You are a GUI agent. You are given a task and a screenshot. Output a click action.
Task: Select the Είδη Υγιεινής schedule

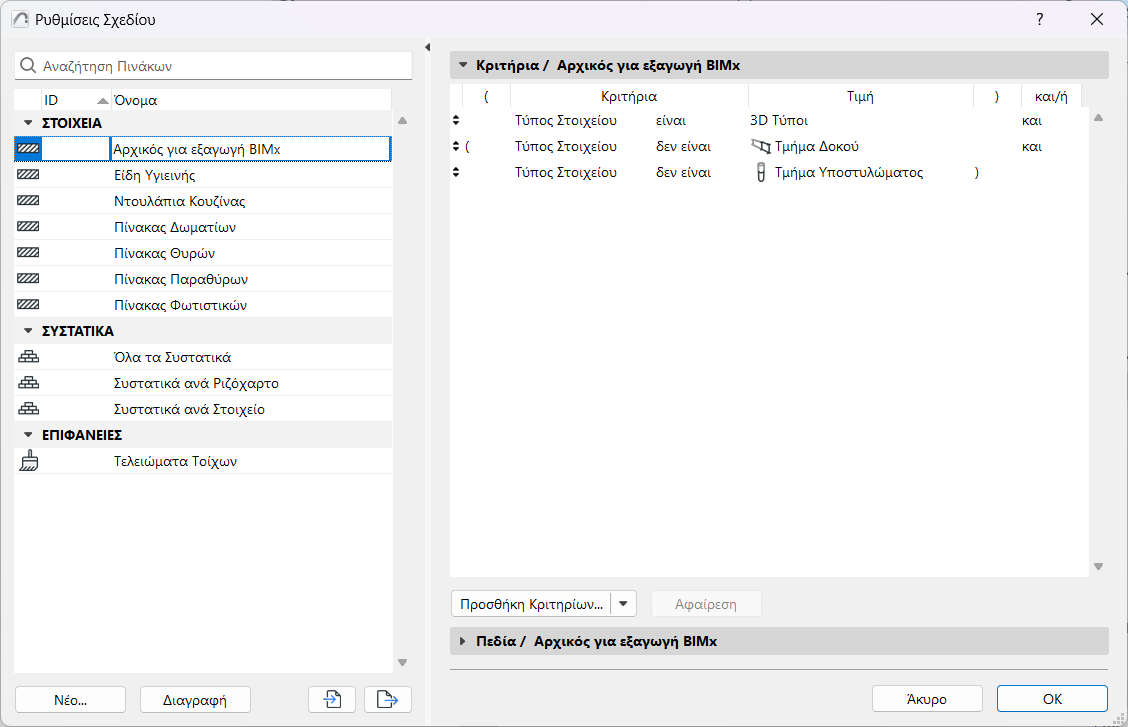click(x=203, y=175)
